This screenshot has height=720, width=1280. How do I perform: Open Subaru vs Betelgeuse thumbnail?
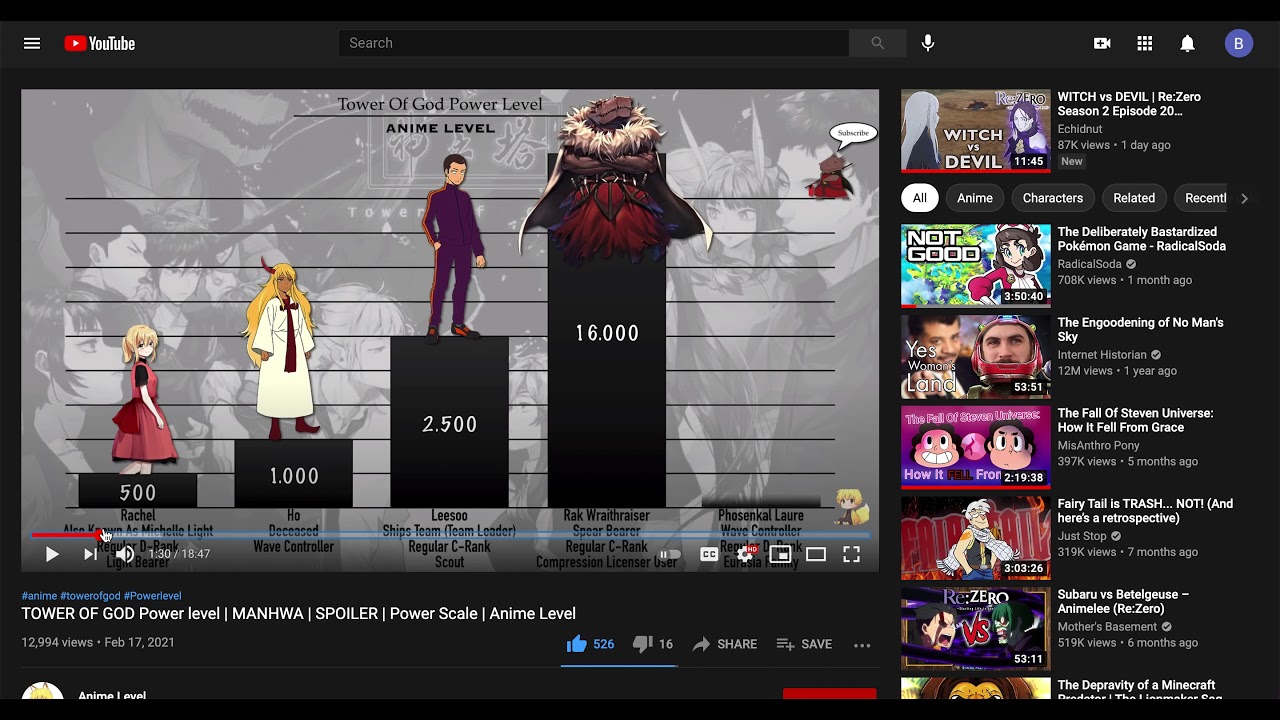(x=976, y=628)
